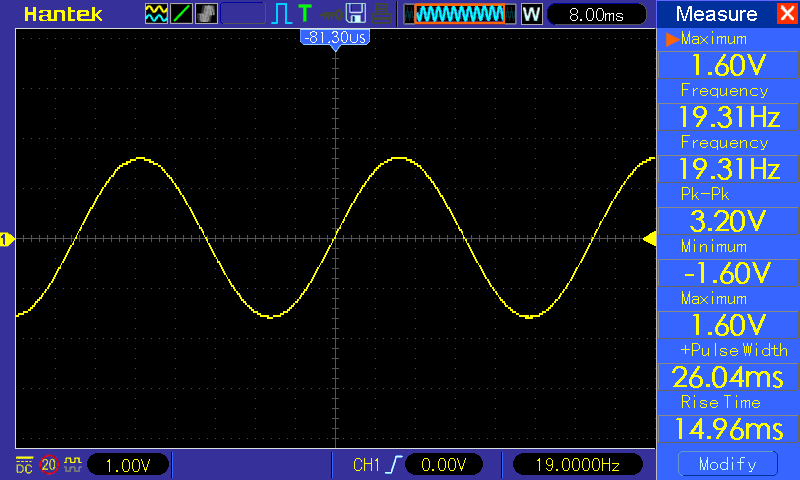Select the Pk-Pk 3.20V measurement value
The width and height of the screenshot is (800, 480).
click(728, 221)
